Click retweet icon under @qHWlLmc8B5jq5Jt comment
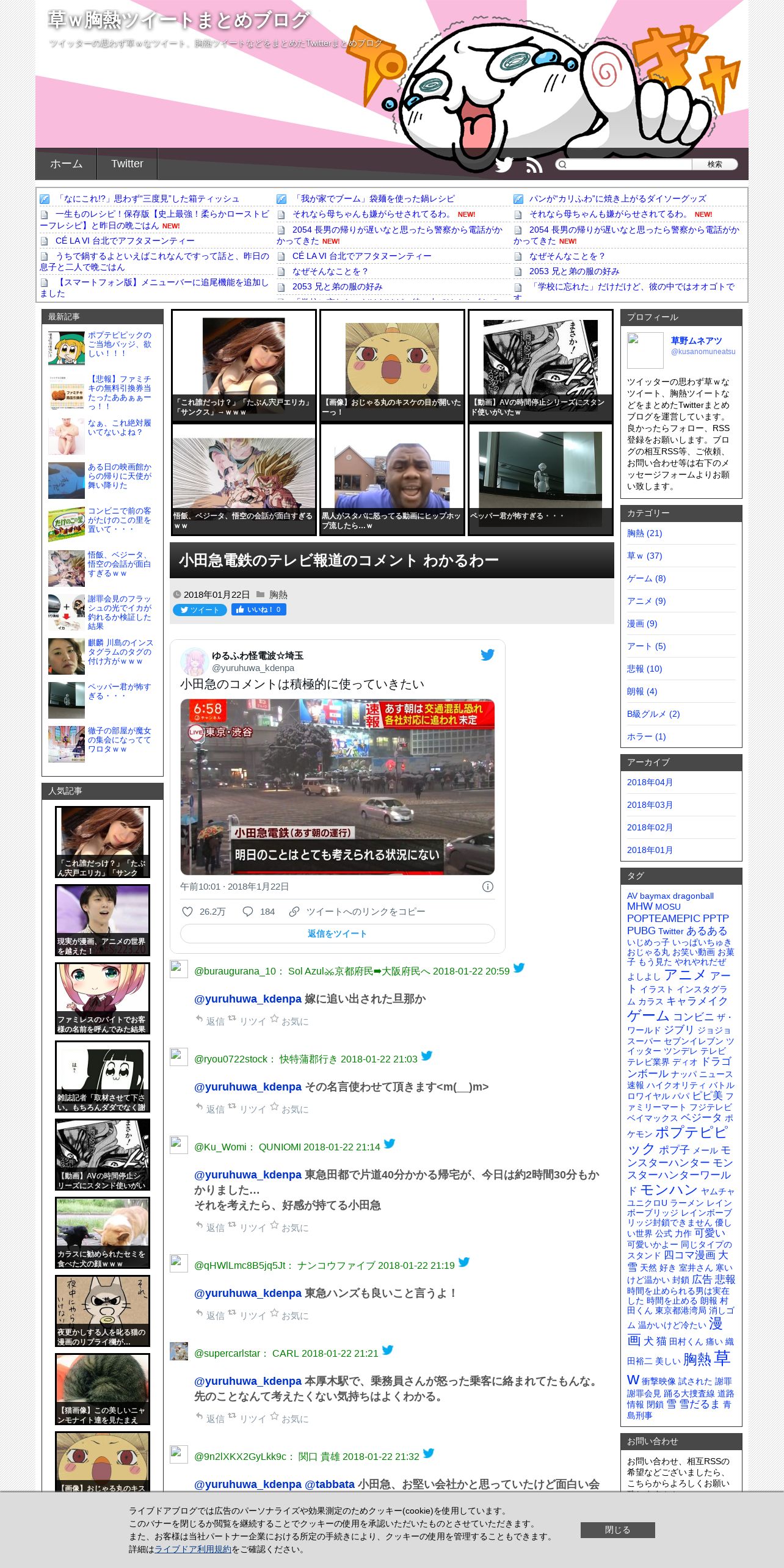Viewport: 784px width, 1568px height. 232,1312
